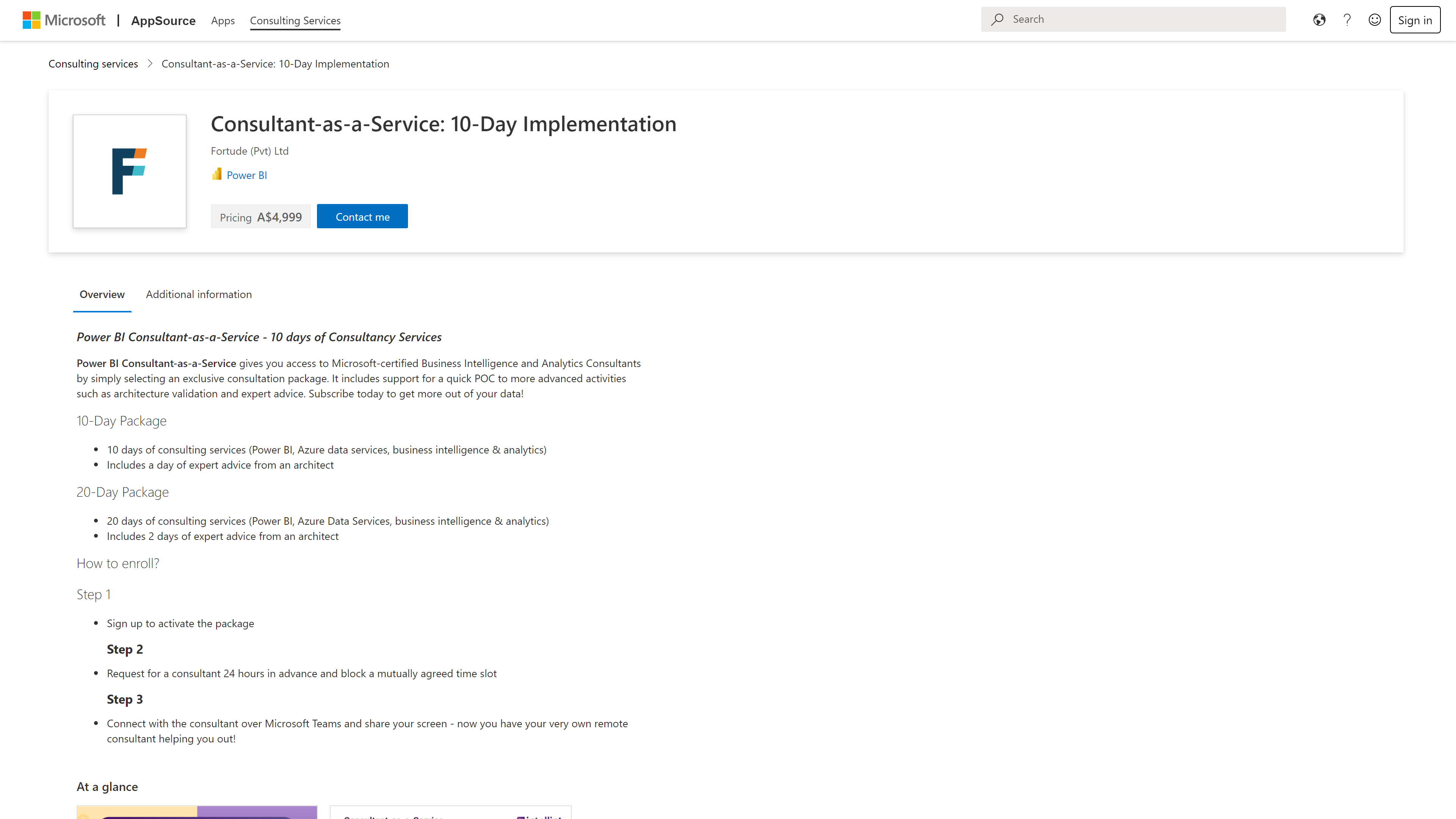Screen dimensions: 1456x819
Task: Follow the Power BI link
Action: (247, 175)
